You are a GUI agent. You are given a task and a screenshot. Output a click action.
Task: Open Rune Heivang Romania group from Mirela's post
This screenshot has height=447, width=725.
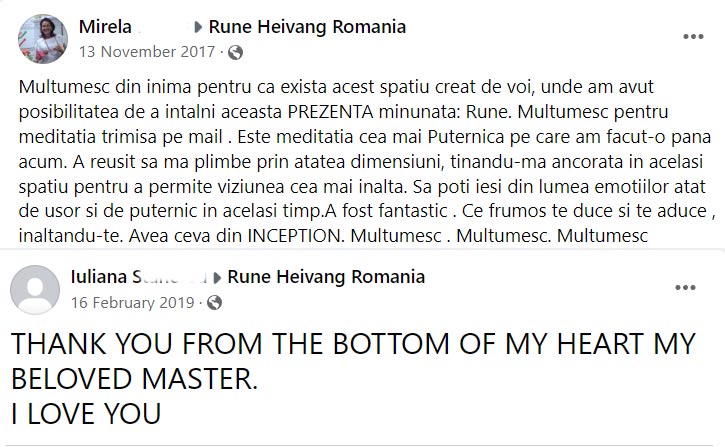pyautogui.click(x=307, y=27)
